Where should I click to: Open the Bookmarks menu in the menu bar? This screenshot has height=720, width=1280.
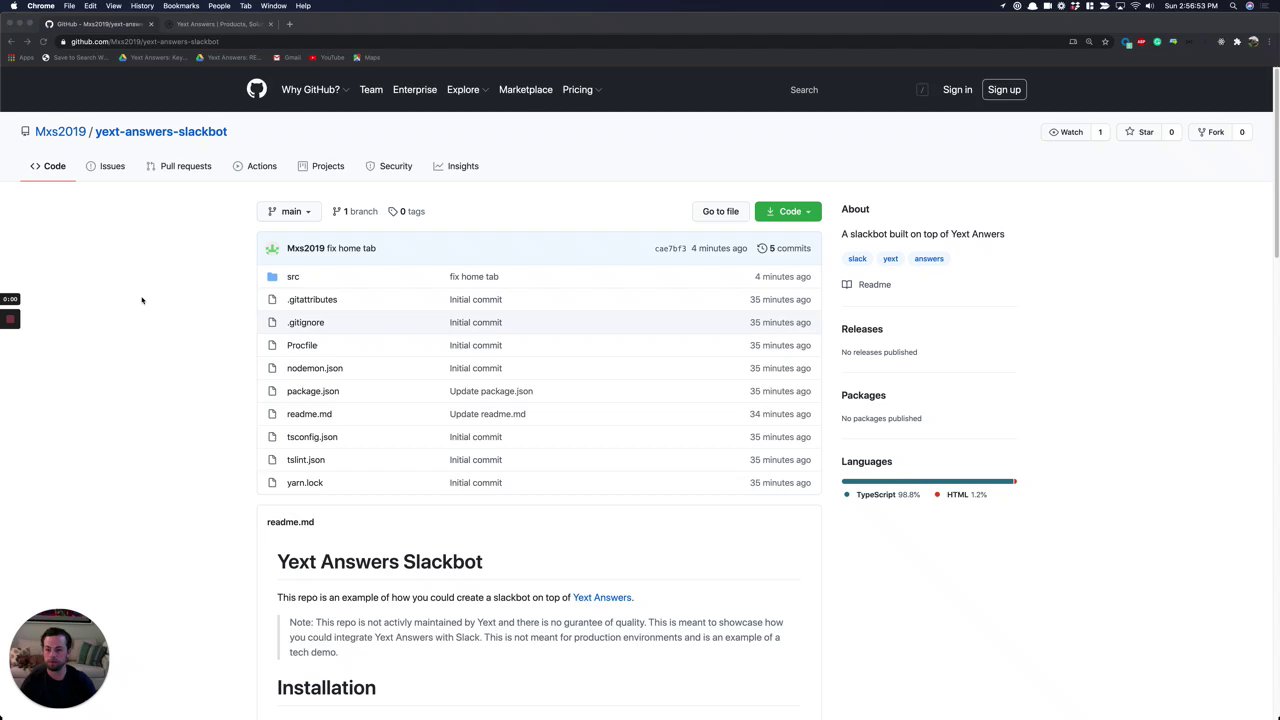pyautogui.click(x=181, y=6)
